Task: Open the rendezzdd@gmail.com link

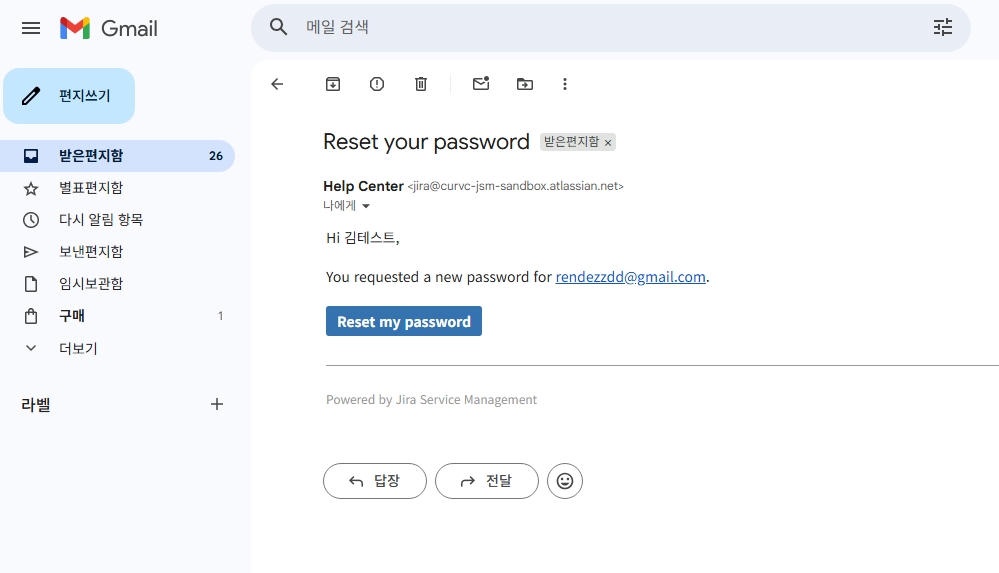Action: point(631,277)
